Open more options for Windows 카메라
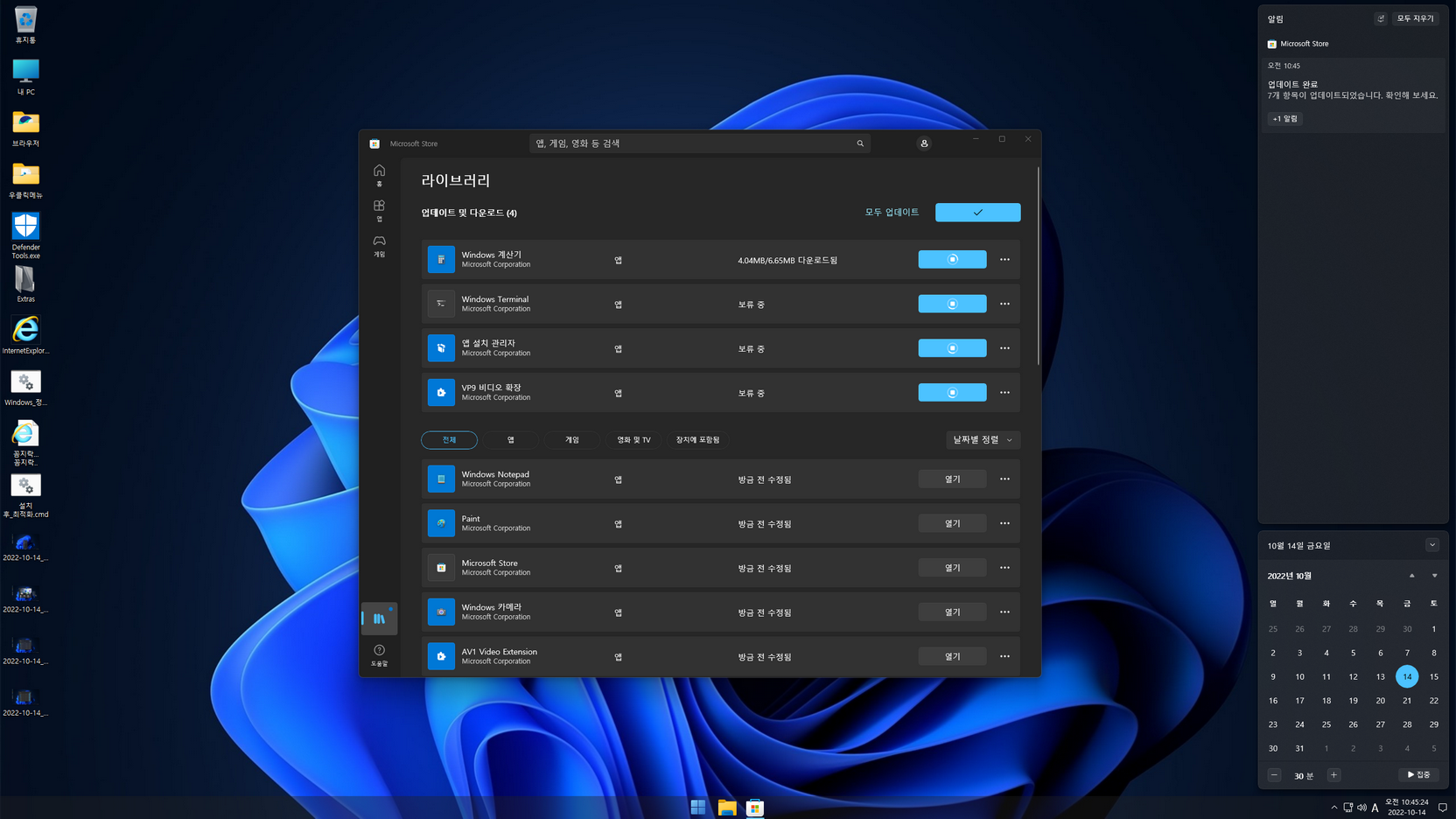The height and width of the screenshot is (819, 1456). (1004, 612)
